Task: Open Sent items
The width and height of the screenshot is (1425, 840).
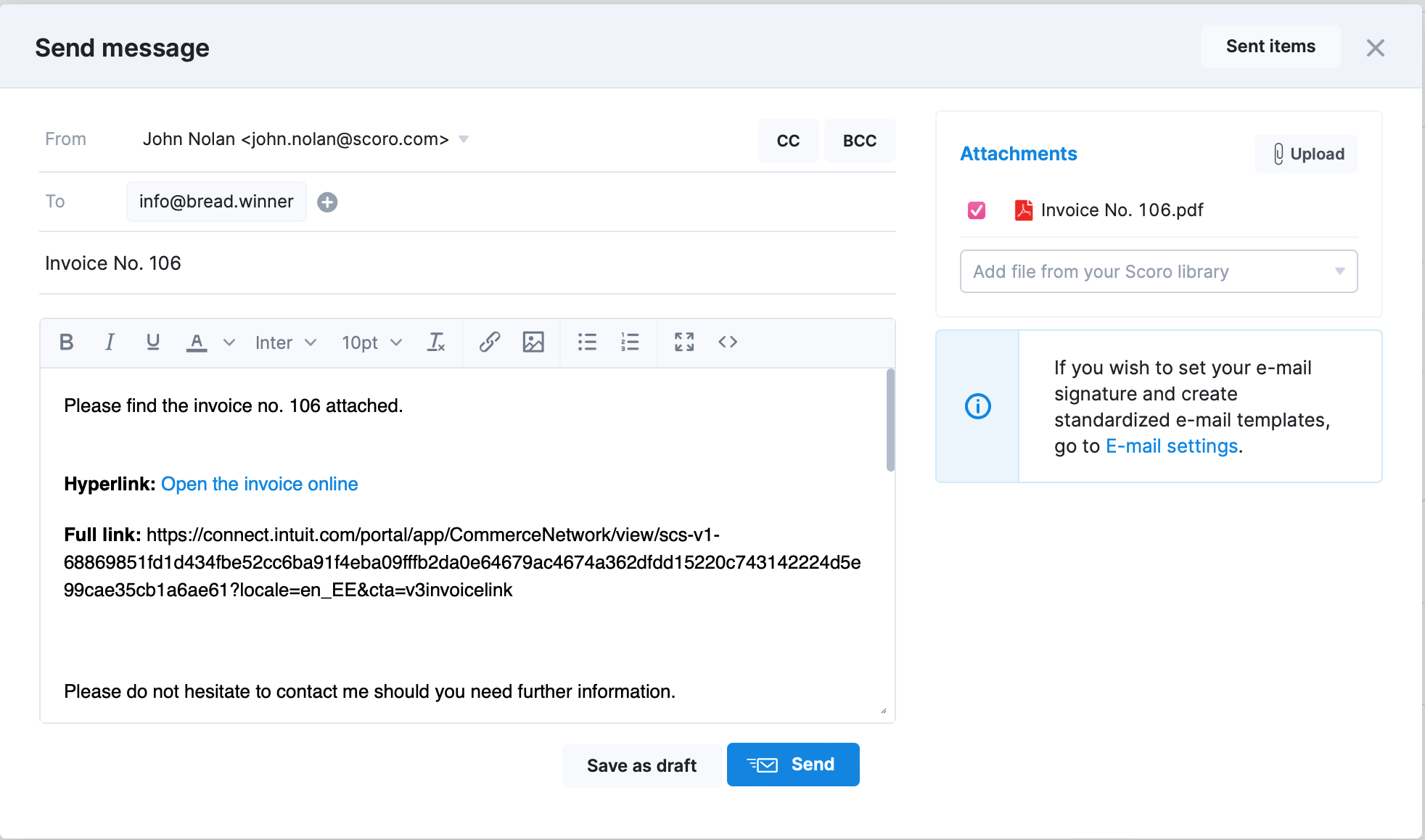Action: pos(1270,46)
